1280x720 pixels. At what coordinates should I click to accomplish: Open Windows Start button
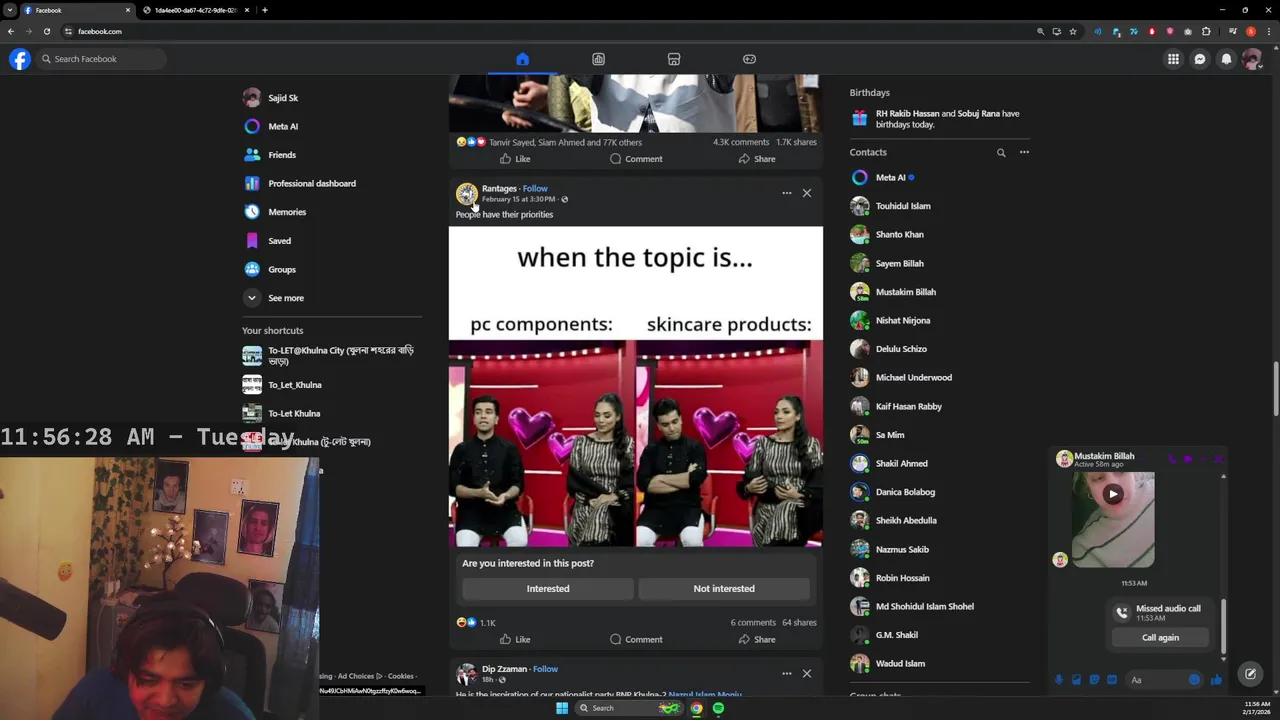click(562, 708)
